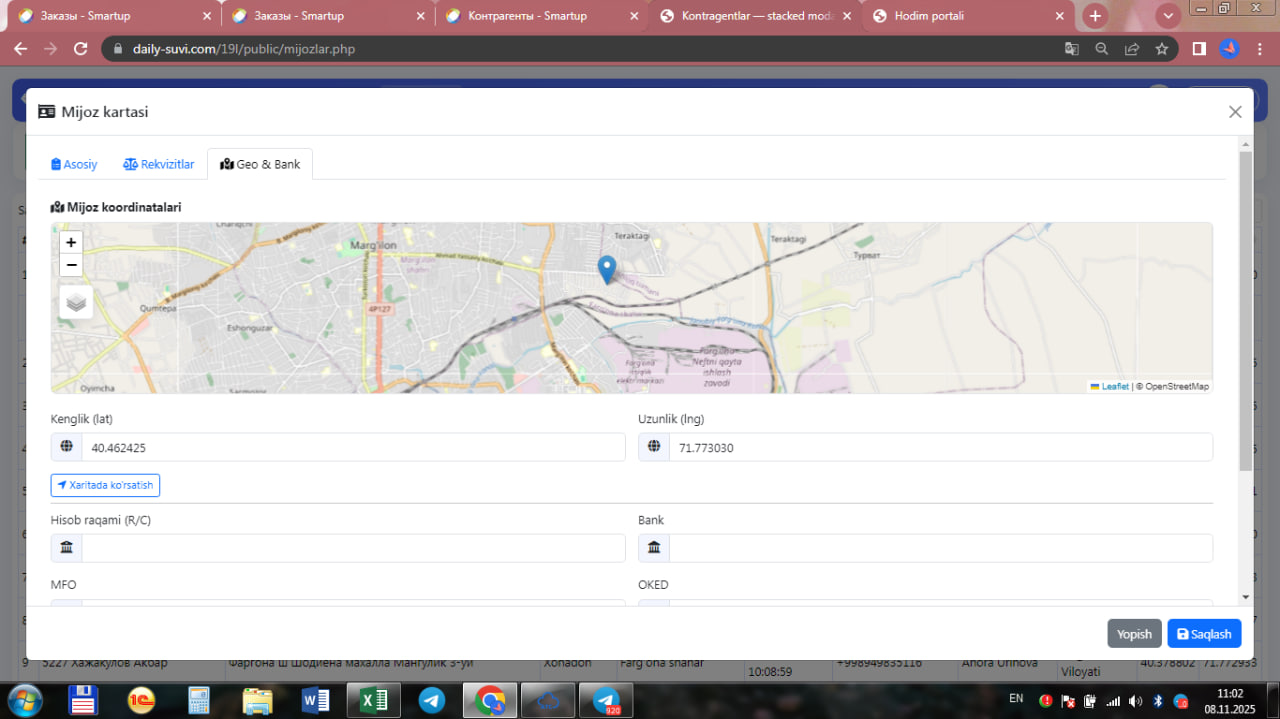Zoom out on the map
Image resolution: width=1280 pixels, height=719 pixels.
(x=71, y=265)
